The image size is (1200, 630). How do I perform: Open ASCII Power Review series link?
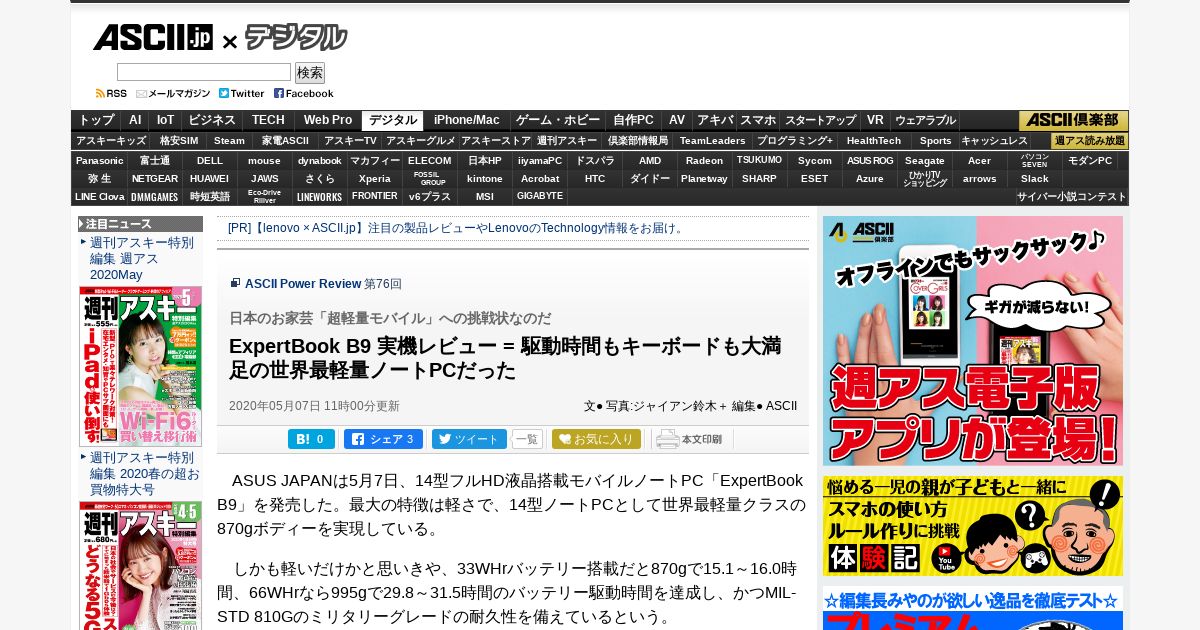(303, 284)
